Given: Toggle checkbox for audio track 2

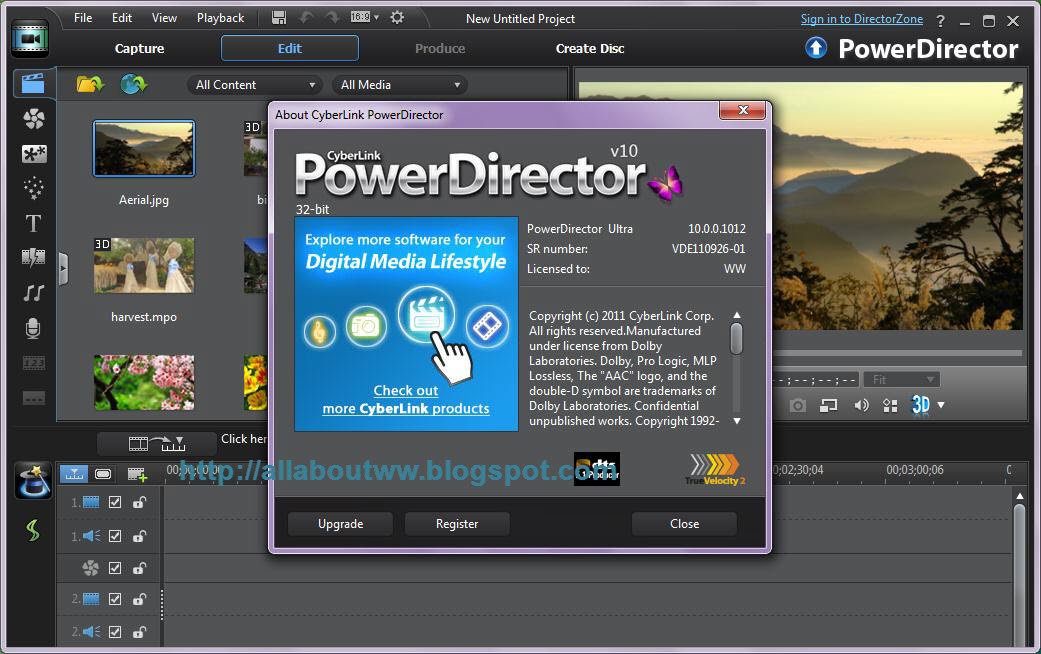Looking at the screenshot, I should [115, 631].
